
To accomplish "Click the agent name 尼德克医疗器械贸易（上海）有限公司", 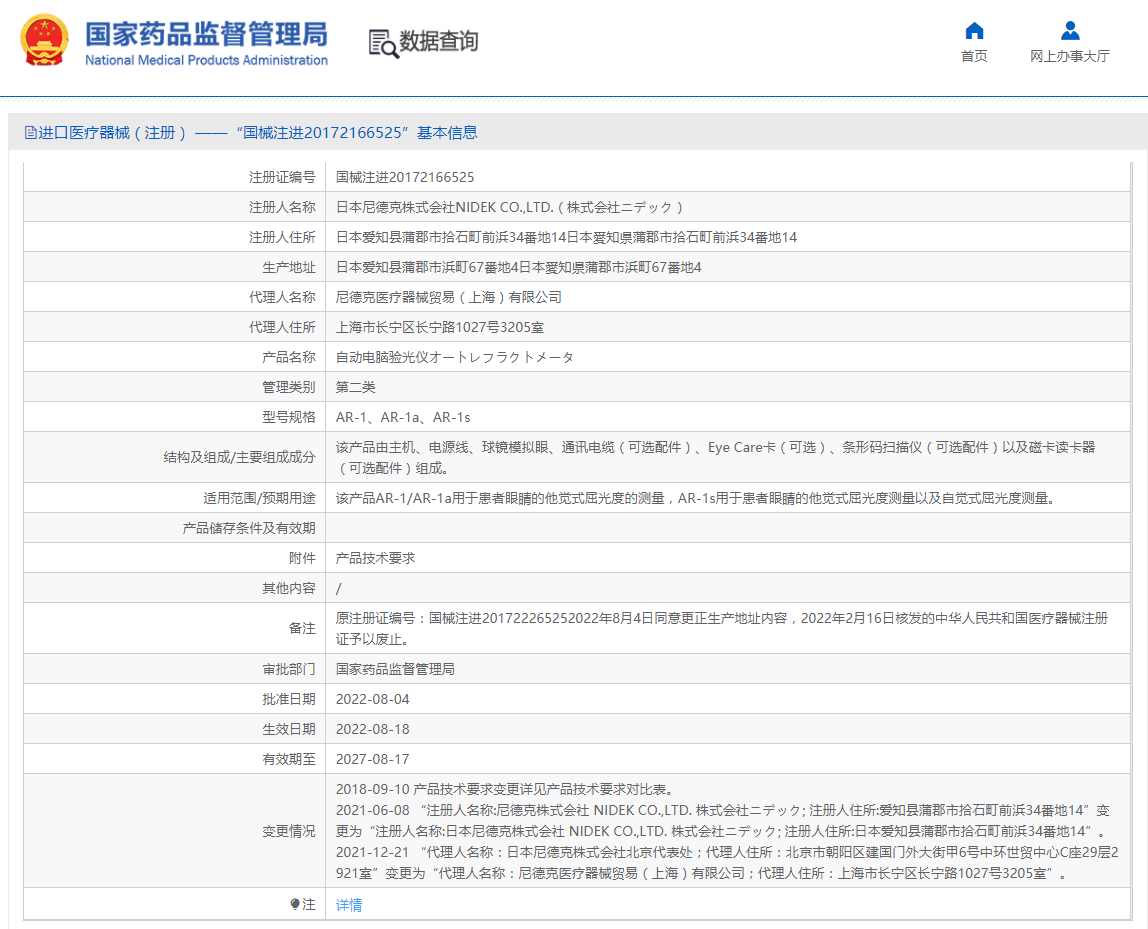I will (x=449, y=297).
